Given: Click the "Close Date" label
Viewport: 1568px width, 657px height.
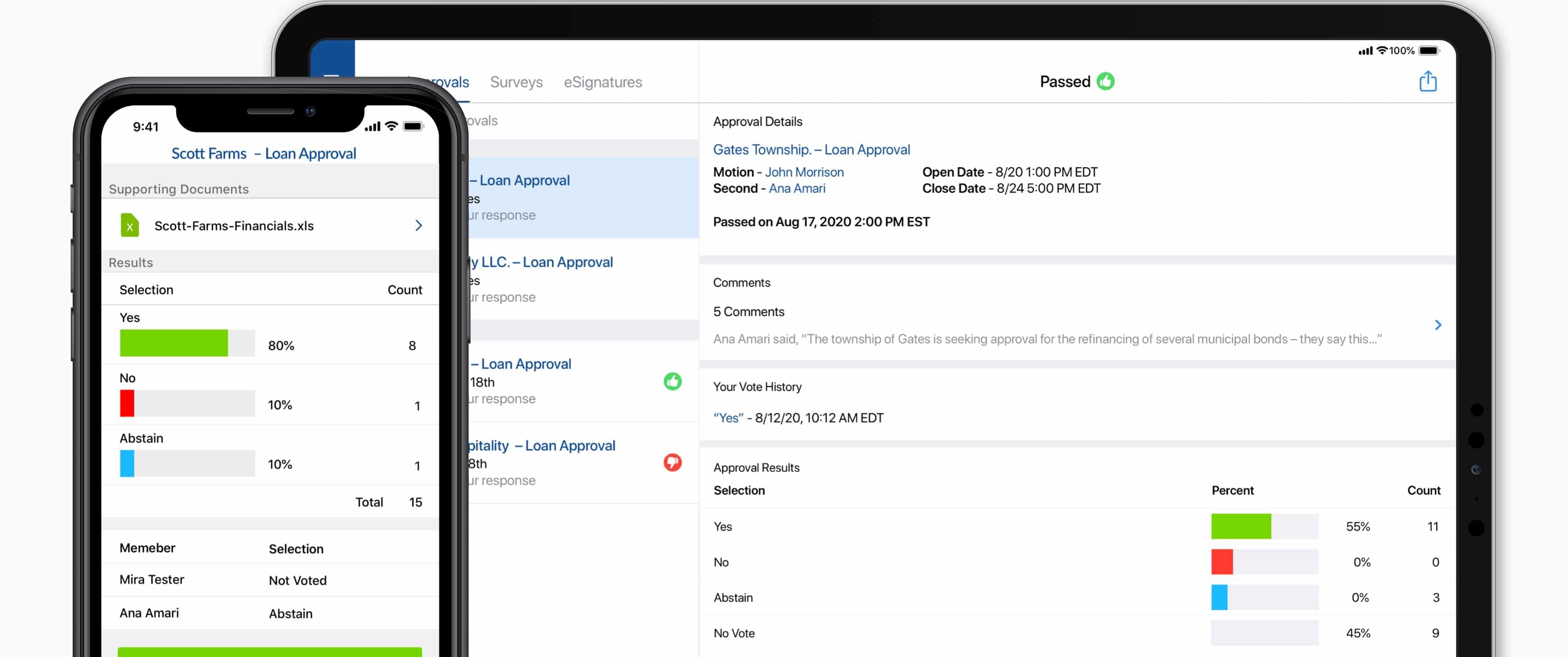Looking at the screenshot, I should point(953,189).
